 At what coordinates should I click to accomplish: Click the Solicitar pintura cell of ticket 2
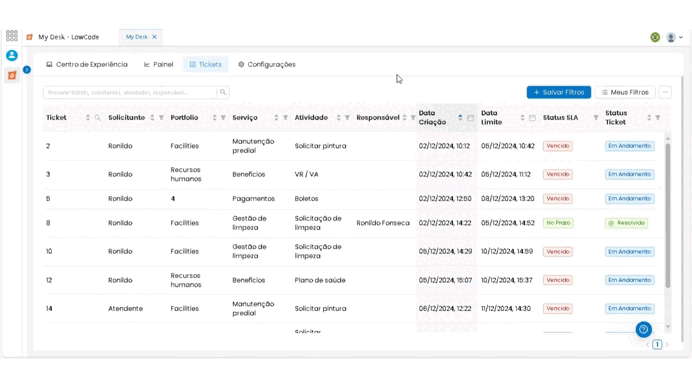point(320,146)
